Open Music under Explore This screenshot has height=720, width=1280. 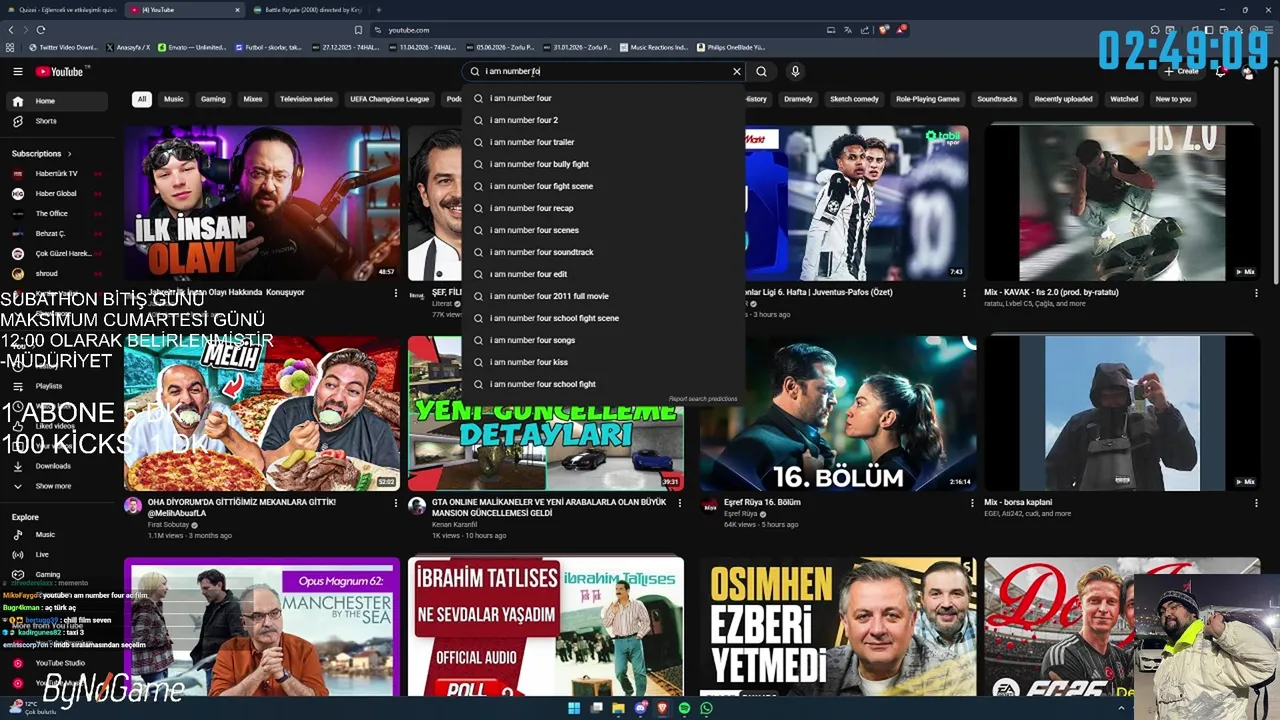[57, 535]
